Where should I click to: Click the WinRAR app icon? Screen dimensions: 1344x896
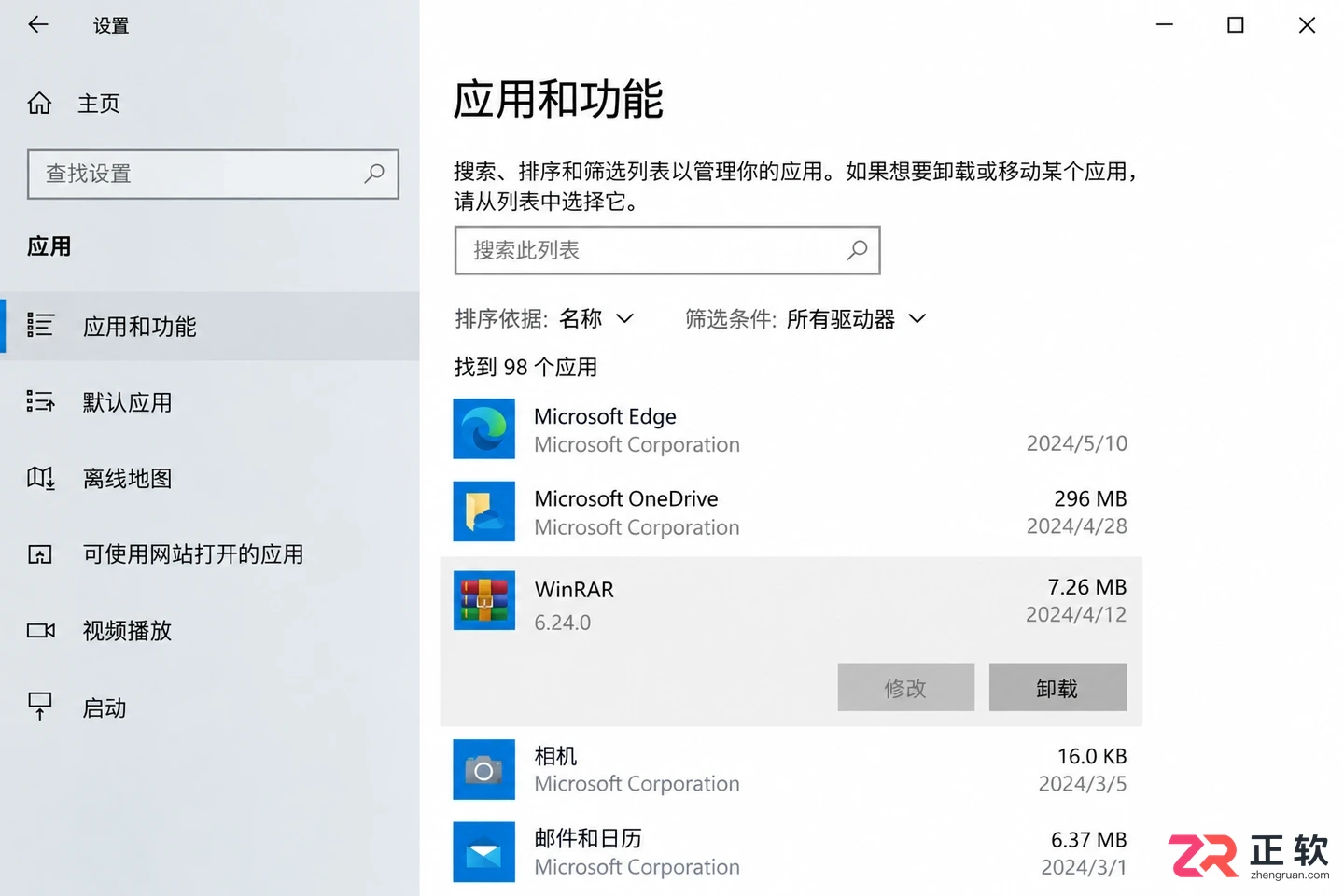483,600
